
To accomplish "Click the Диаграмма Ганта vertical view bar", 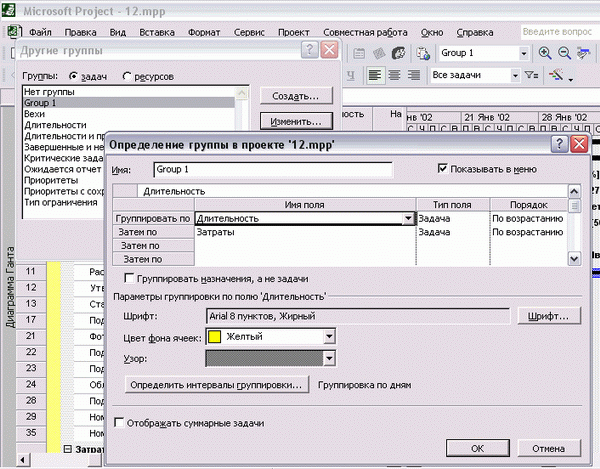I will 10,287.
